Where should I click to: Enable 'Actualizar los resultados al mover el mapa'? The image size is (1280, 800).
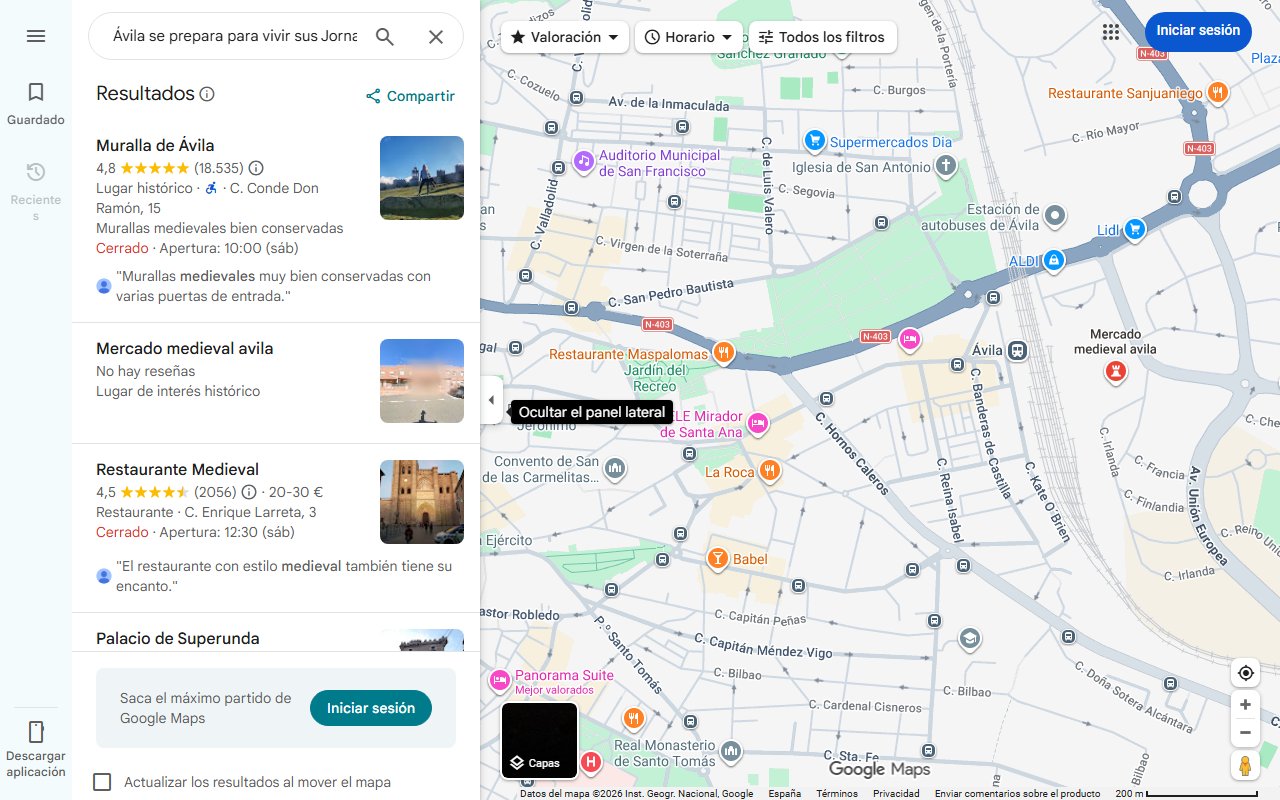point(102,782)
